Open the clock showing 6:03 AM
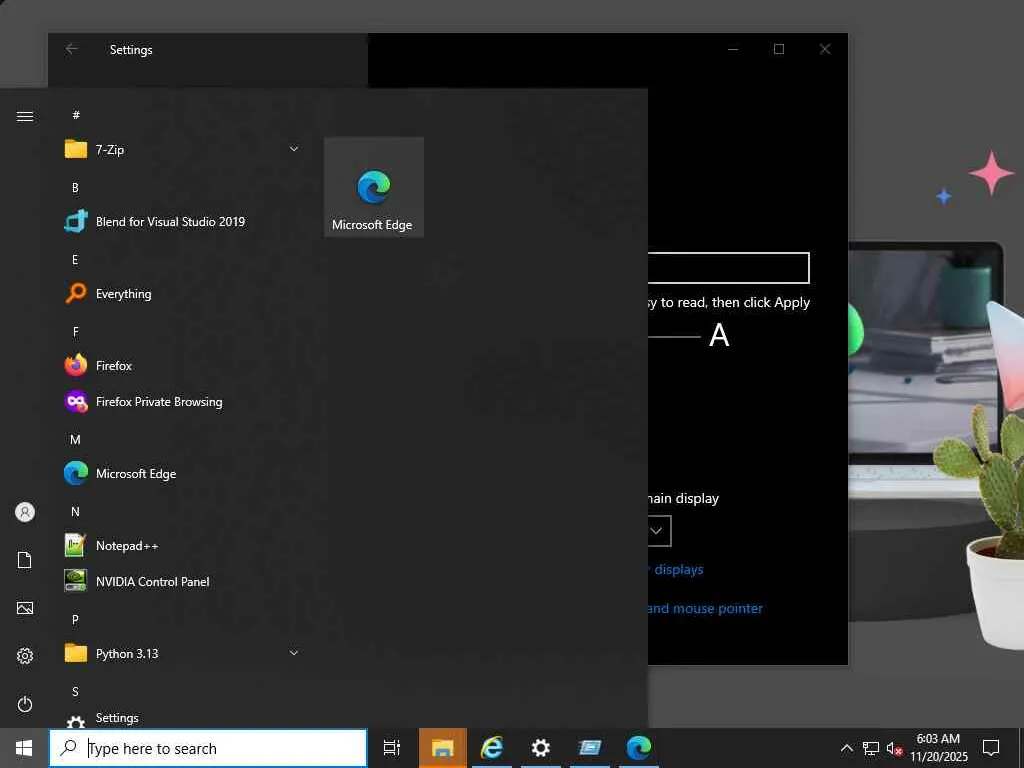This screenshot has height=768, width=1024. coord(938,748)
